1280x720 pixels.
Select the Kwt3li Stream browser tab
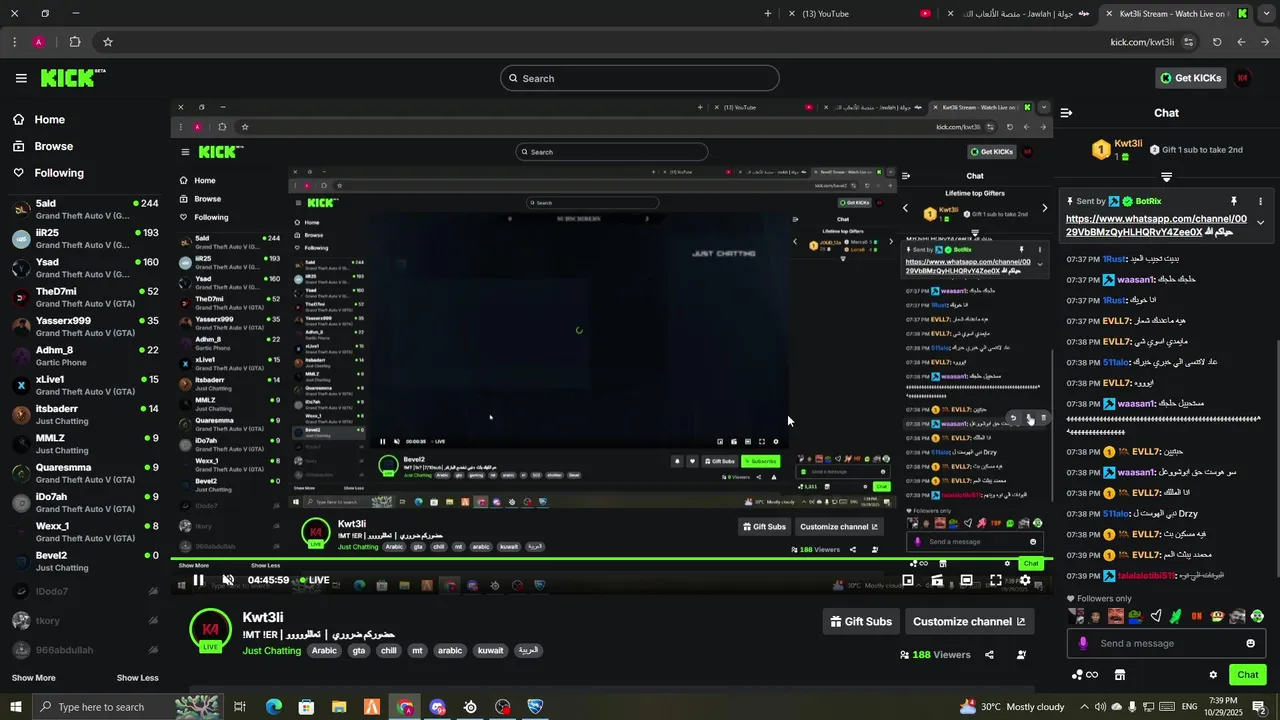(1175, 13)
